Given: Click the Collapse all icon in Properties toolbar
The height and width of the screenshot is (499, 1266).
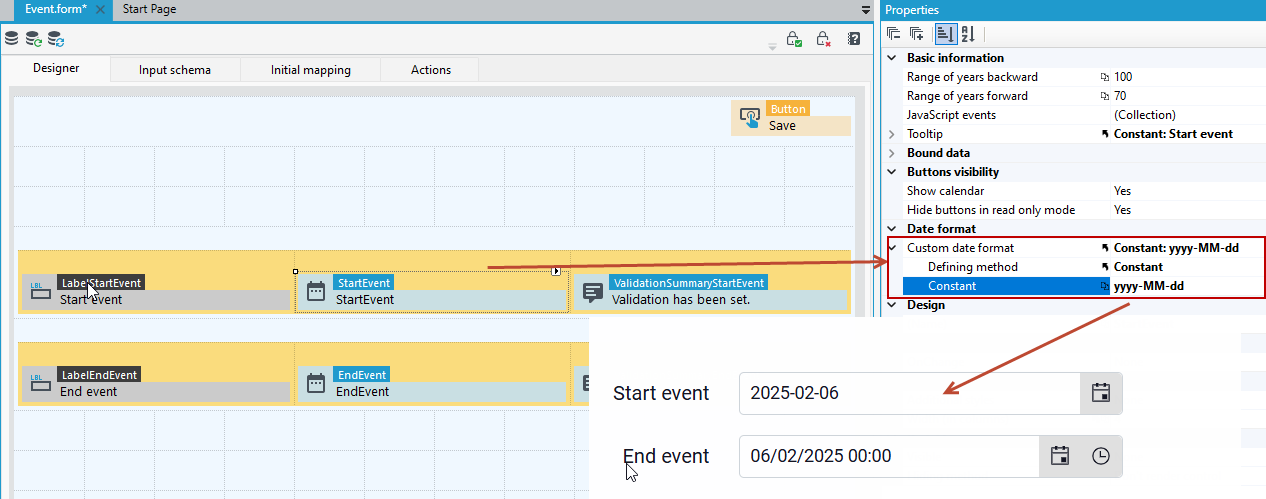Looking at the screenshot, I should click(x=894, y=34).
